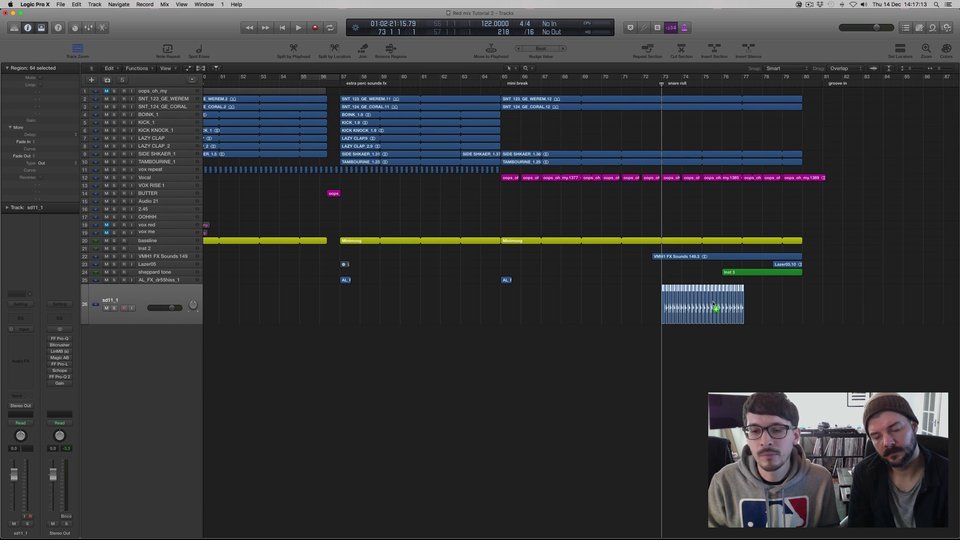The image size is (960, 540).
Task: Open LCD display settings gear
Action: [x=356, y=28]
